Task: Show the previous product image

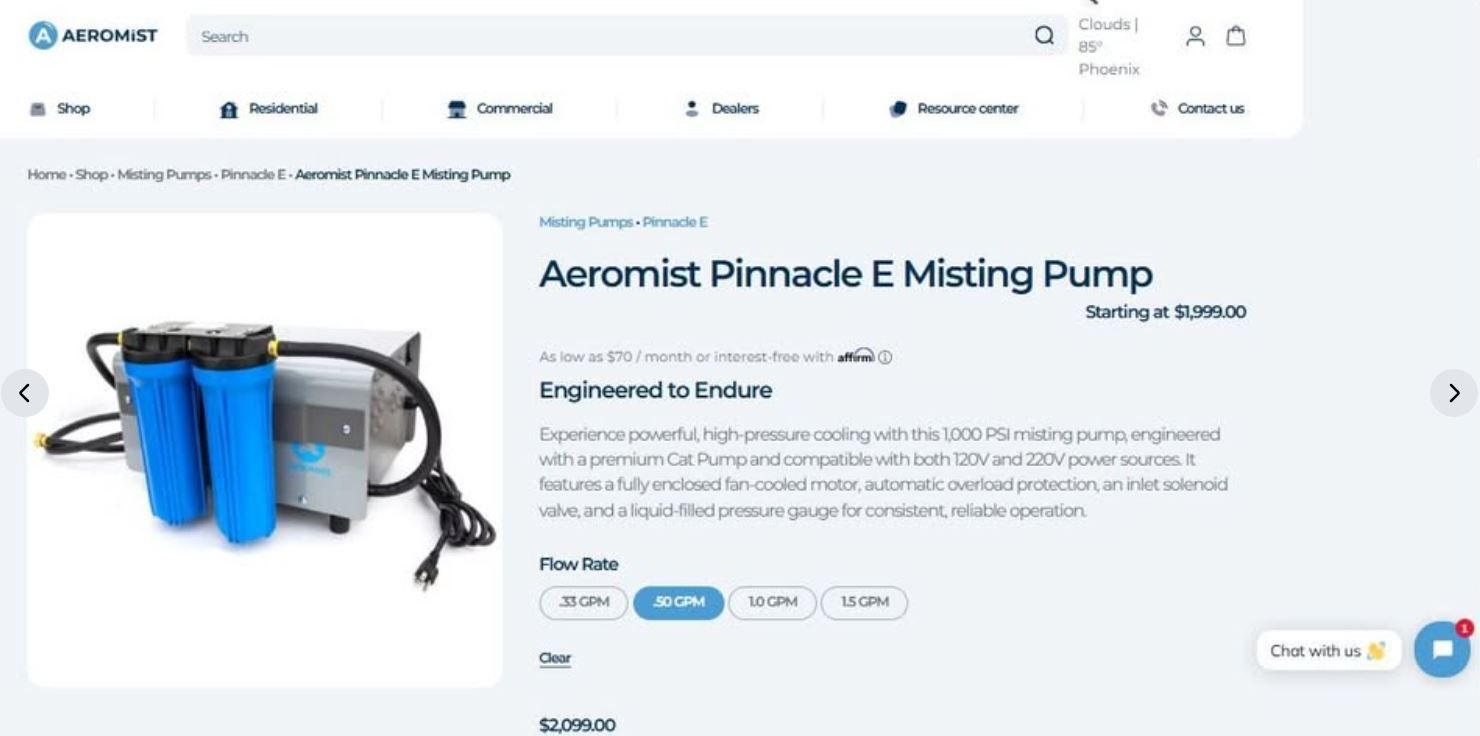Action: [x=25, y=393]
